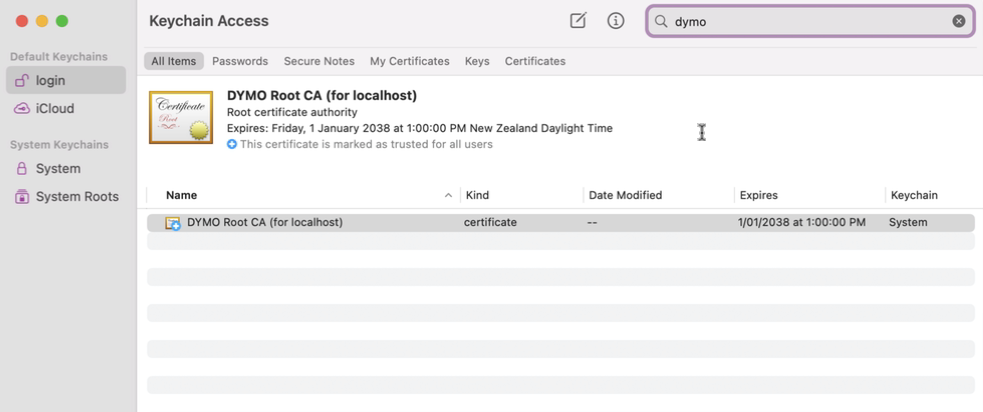This screenshot has width=983, height=412.
Task: Clear search with the X icon
Action: pos(958,21)
